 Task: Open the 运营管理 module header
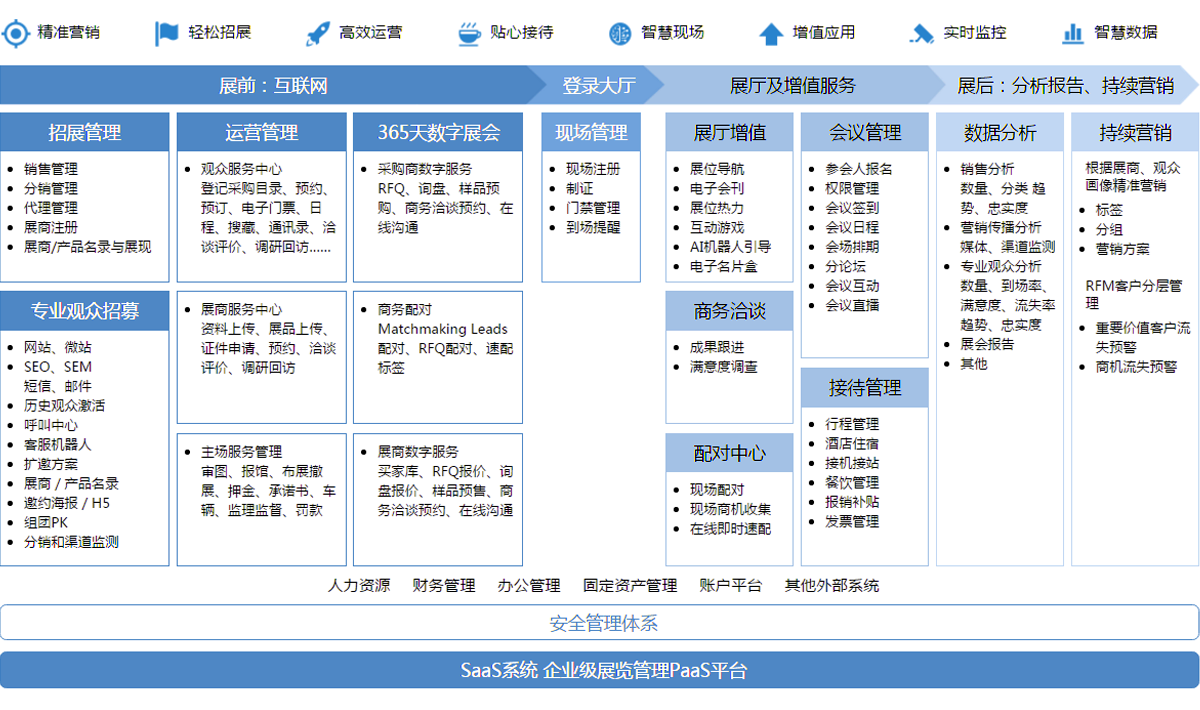coord(261,132)
